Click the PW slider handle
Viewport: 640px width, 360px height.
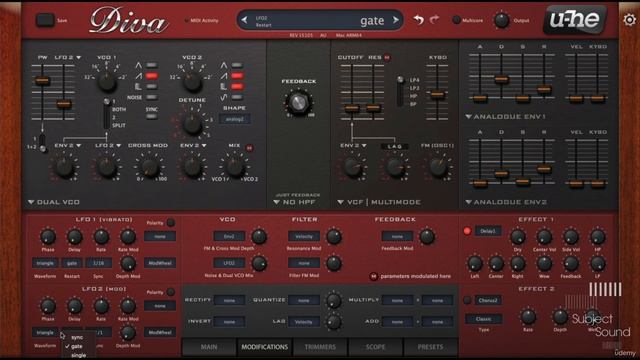[42, 80]
